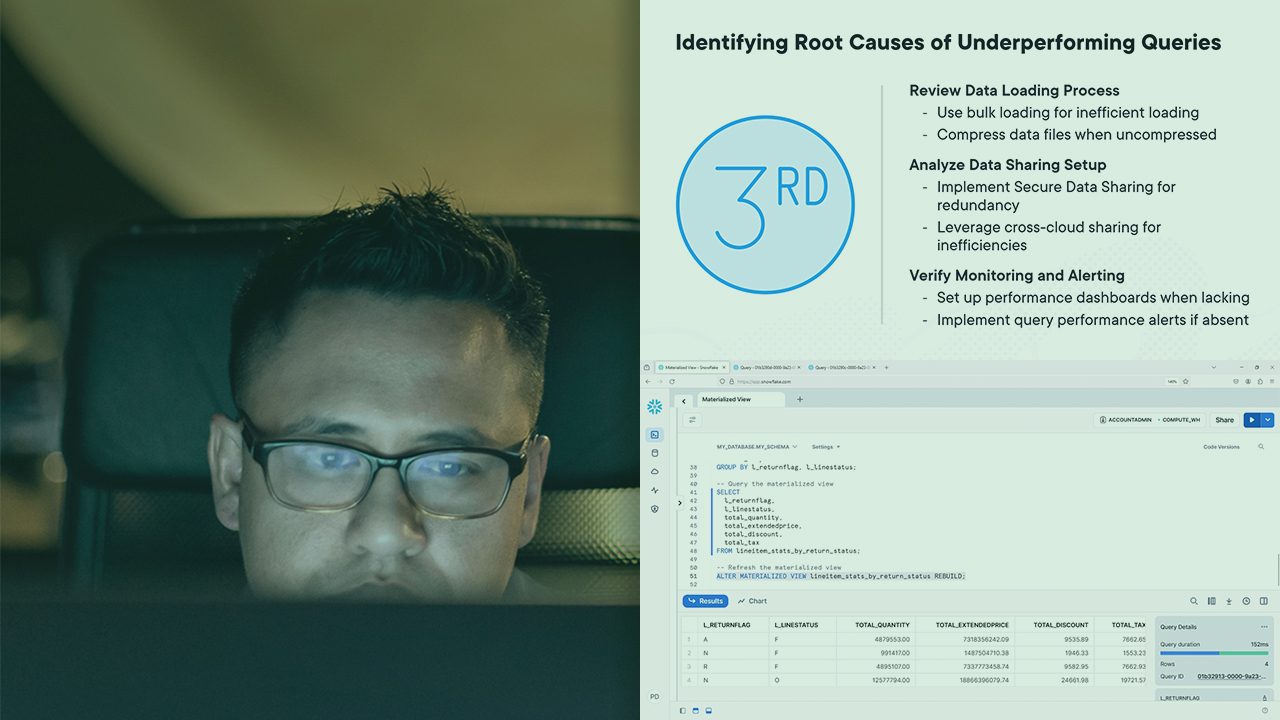The width and height of the screenshot is (1280, 720).
Task: Open the Query ID link
Action: coord(1232,676)
